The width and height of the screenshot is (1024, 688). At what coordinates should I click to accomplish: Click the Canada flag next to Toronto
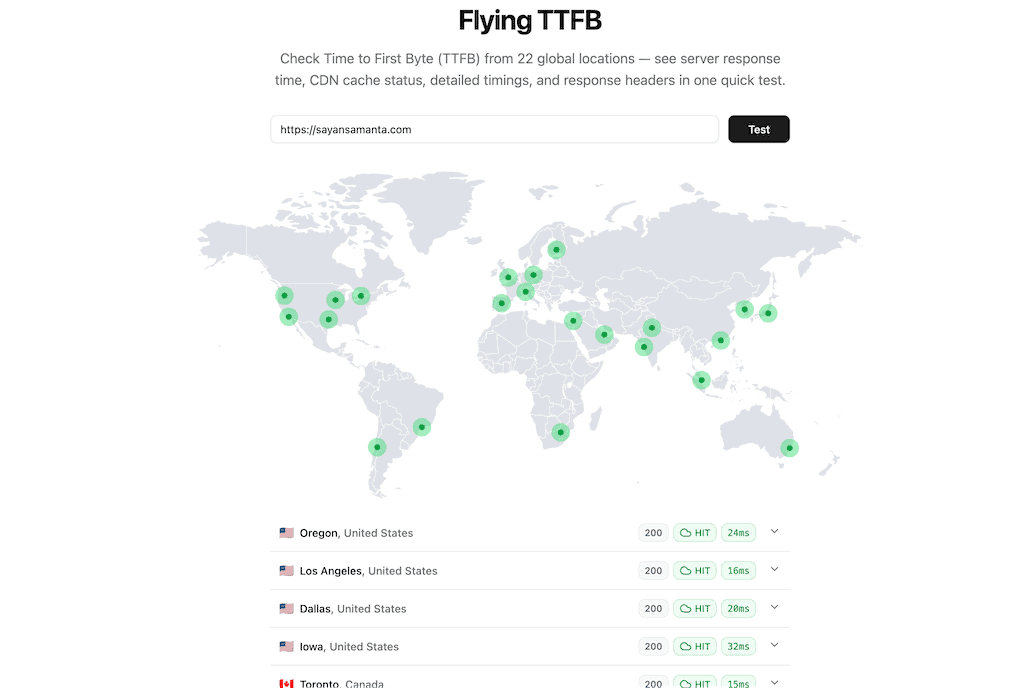pyautogui.click(x=285, y=683)
